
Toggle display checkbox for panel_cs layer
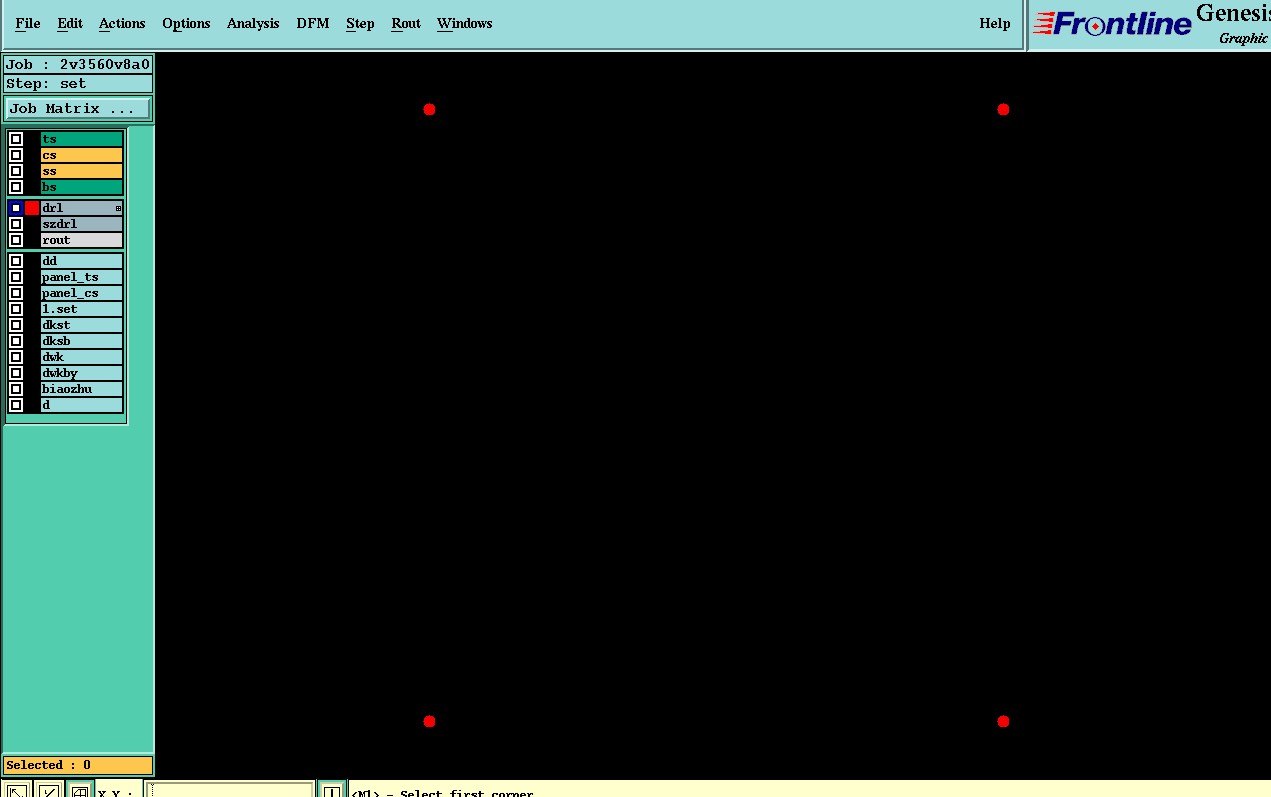click(16, 293)
